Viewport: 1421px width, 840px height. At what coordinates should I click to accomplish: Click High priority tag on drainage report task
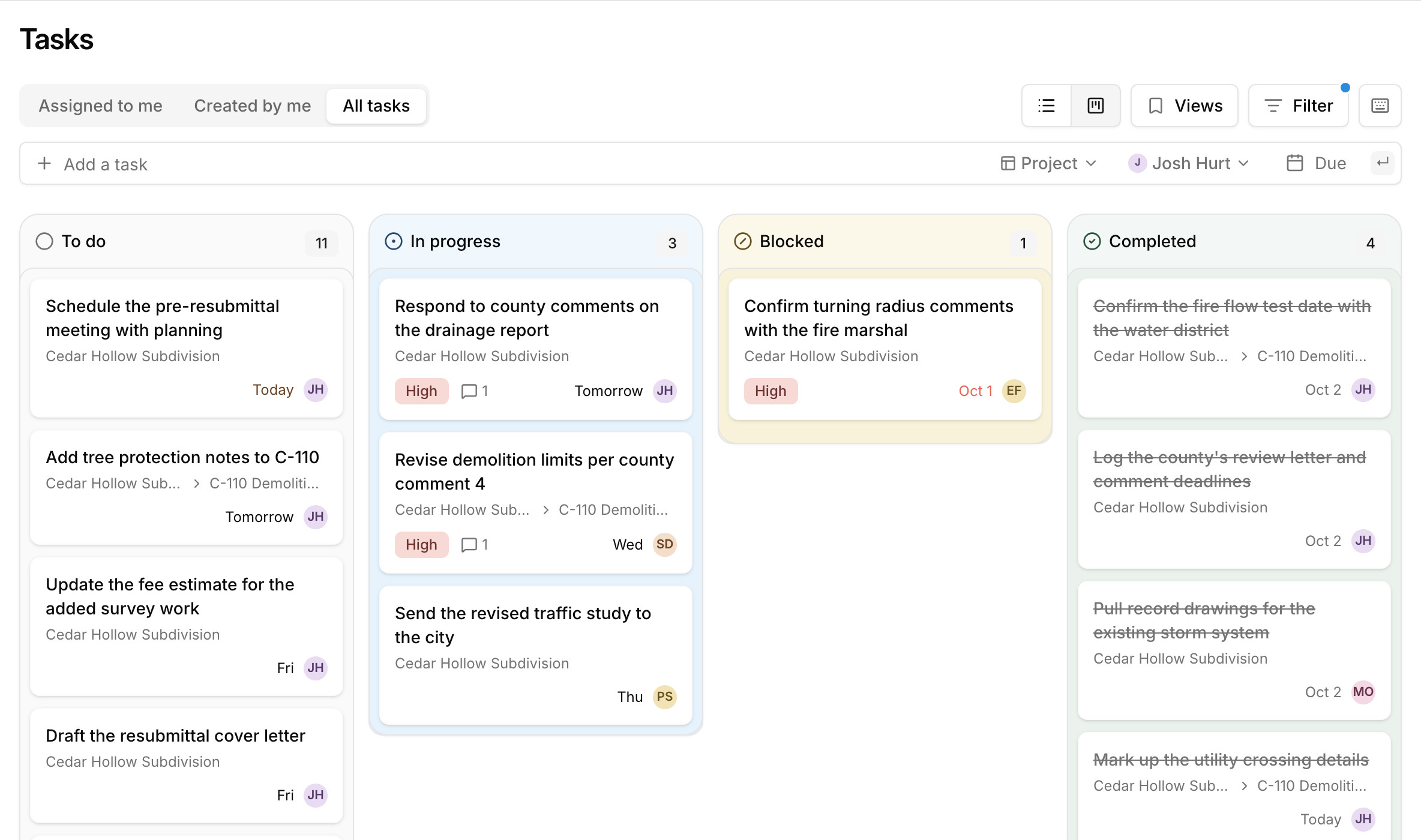click(421, 391)
